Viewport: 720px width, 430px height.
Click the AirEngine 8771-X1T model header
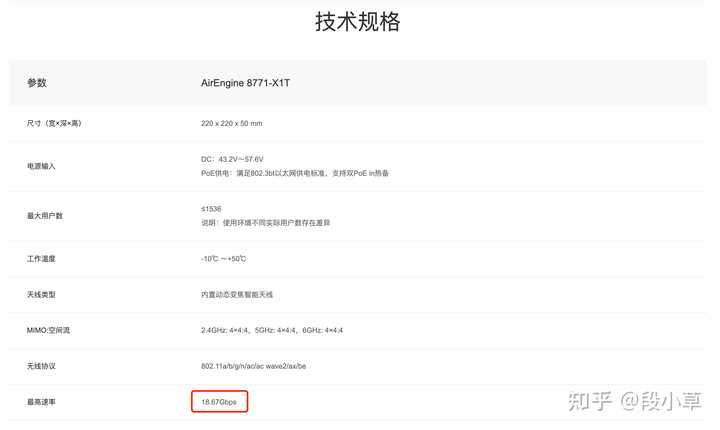[x=246, y=83]
